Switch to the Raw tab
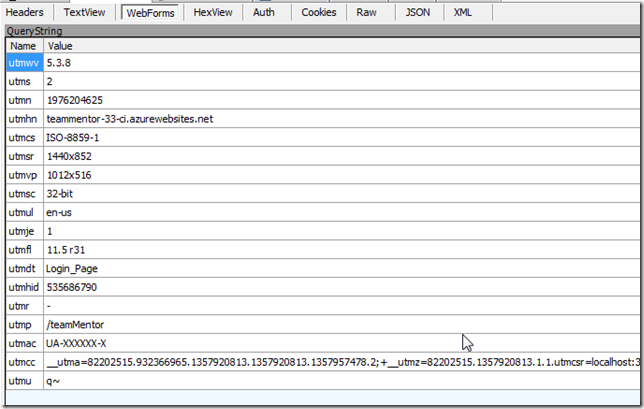The width and height of the screenshot is (644, 409). [x=366, y=12]
